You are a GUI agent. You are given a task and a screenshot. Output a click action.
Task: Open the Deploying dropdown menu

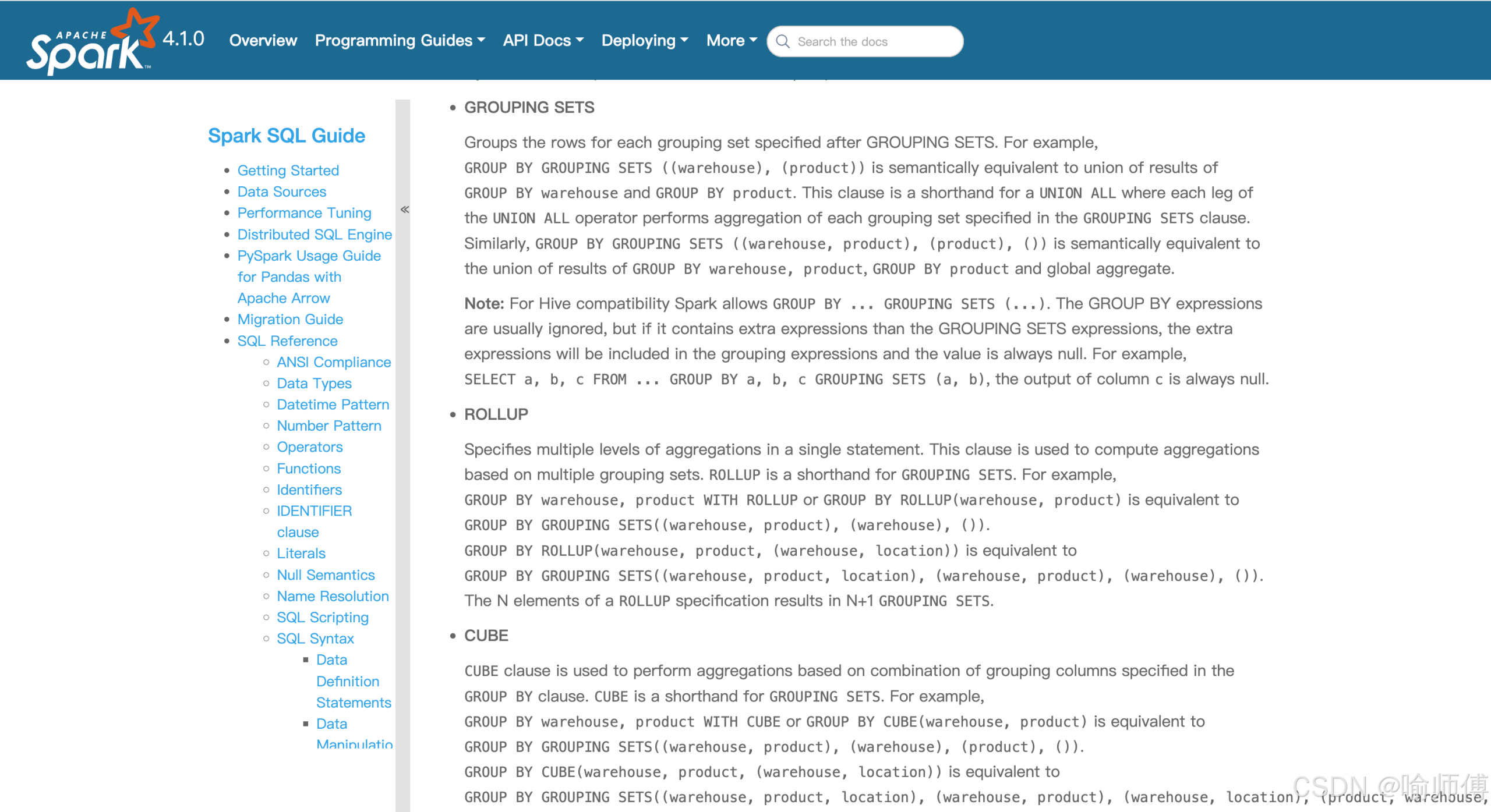pyautogui.click(x=644, y=40)
